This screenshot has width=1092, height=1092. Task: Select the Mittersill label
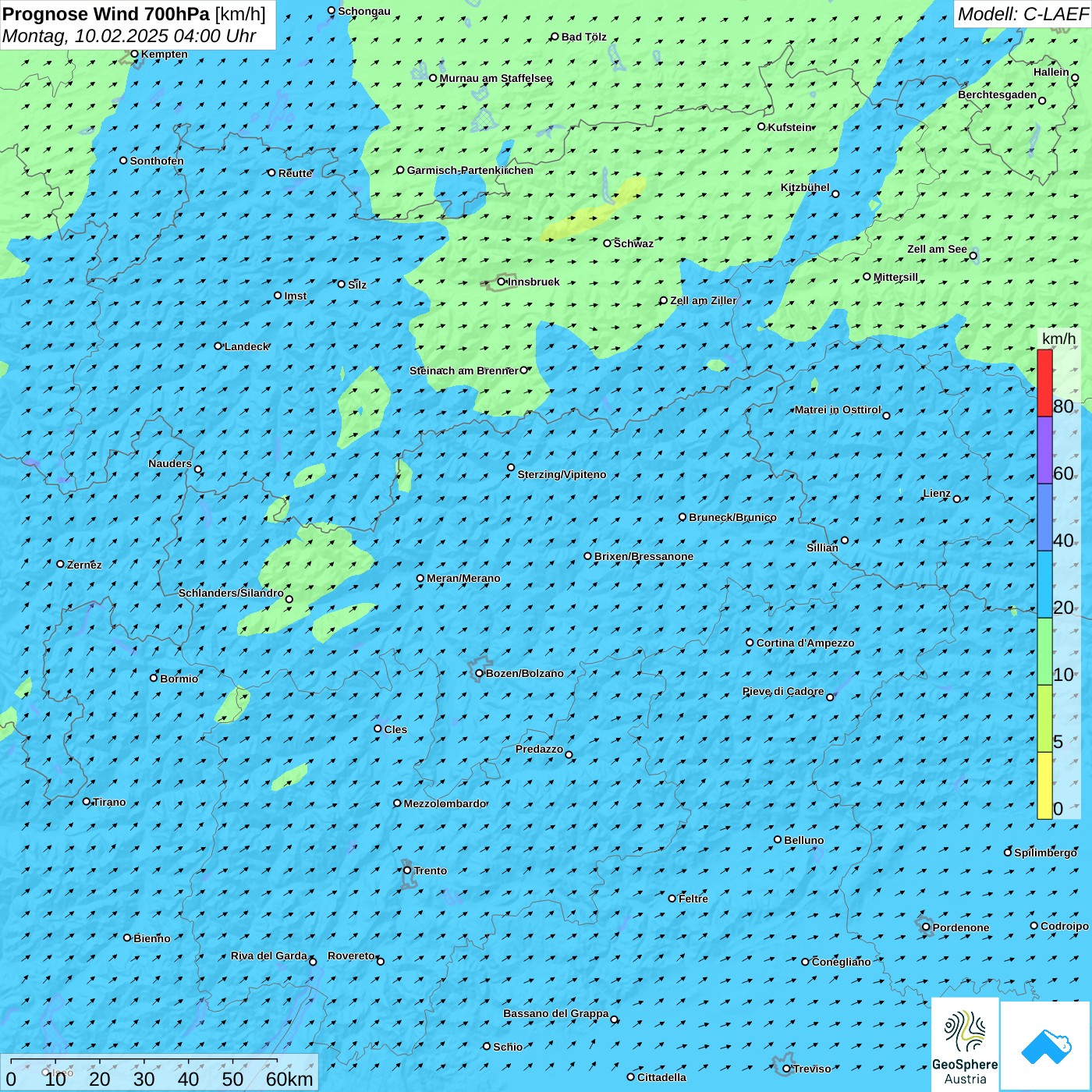coord(896,277)
